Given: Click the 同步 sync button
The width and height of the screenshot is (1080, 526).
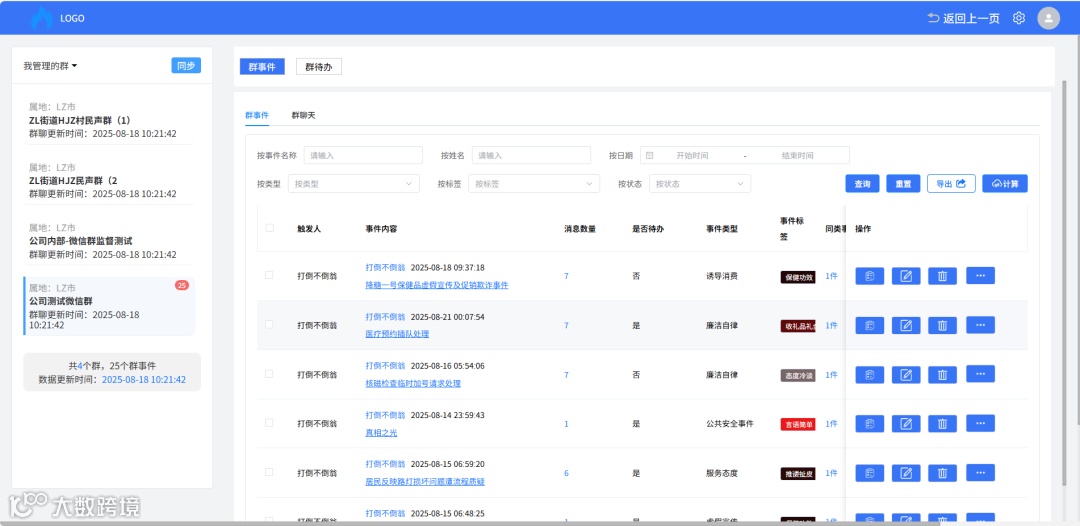Looking at the screenshot, I should click(x=186, y=66).
